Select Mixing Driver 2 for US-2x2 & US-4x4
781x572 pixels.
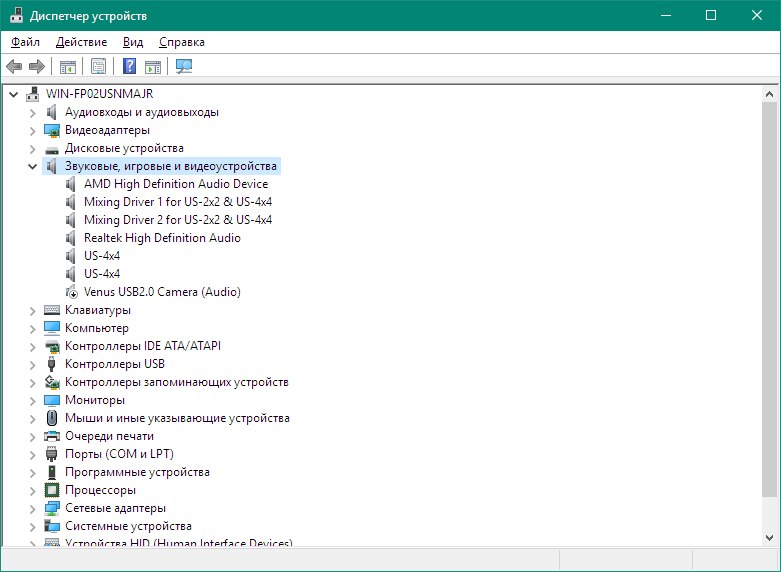tap(178, 220)
